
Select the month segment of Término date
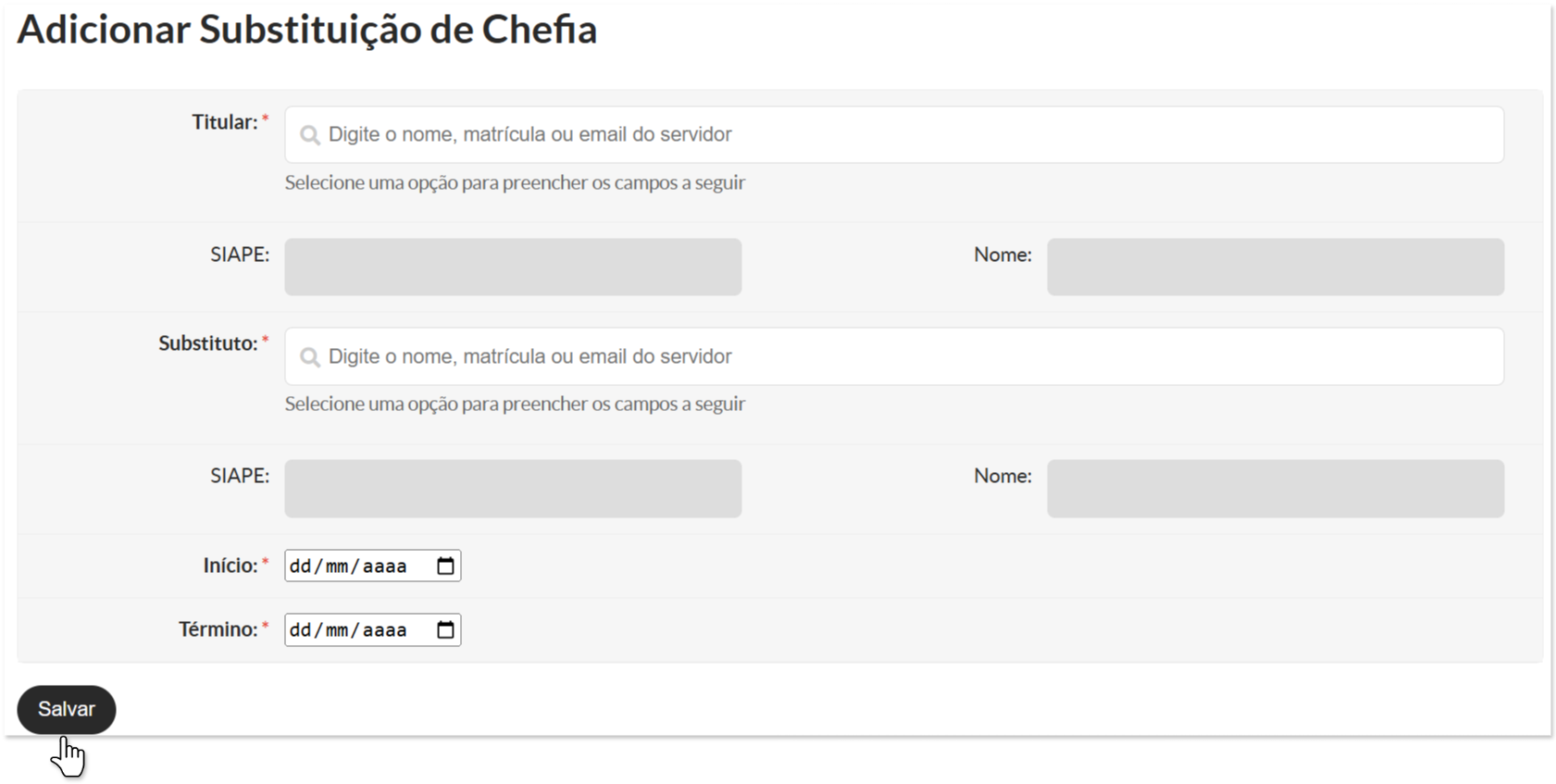tap(337, 630)
